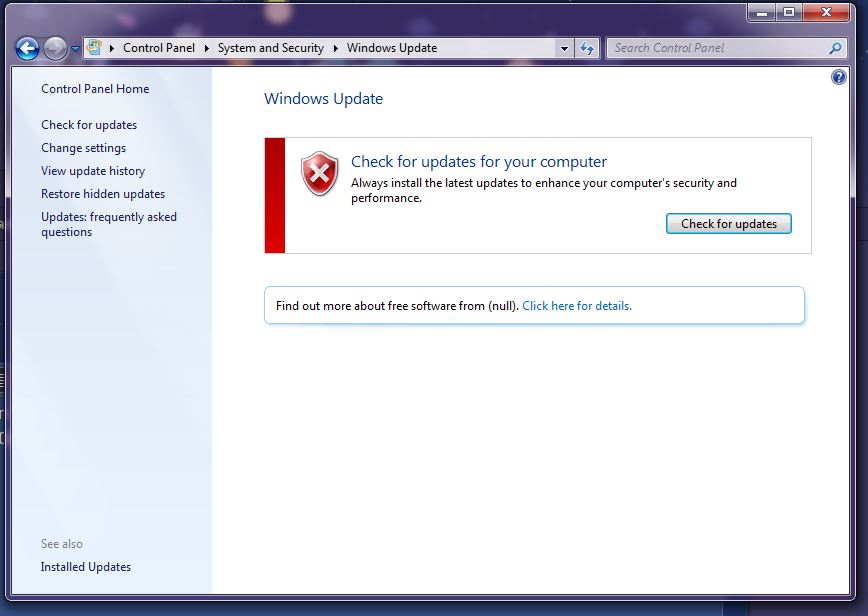Image resolution: width=868 pixels, height=616 pixels.
Task: Open View update history link
Action: coord(93,171)
